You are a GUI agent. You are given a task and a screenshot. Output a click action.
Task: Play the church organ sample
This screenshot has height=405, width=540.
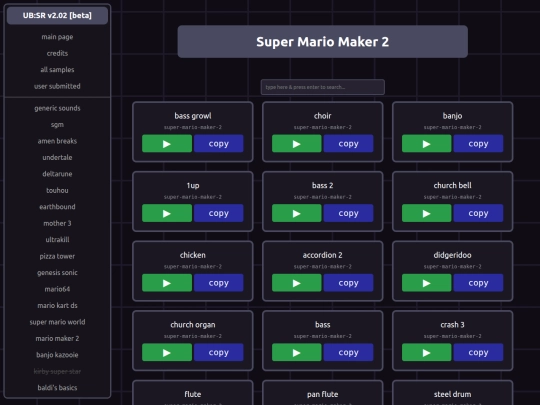click(x=167, y=352)
